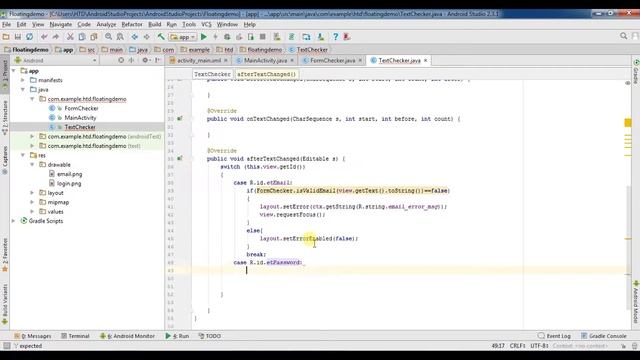Viewport: 640px width, 360px height.
Task: Collapse the java folder
Action: click(23, 89)
